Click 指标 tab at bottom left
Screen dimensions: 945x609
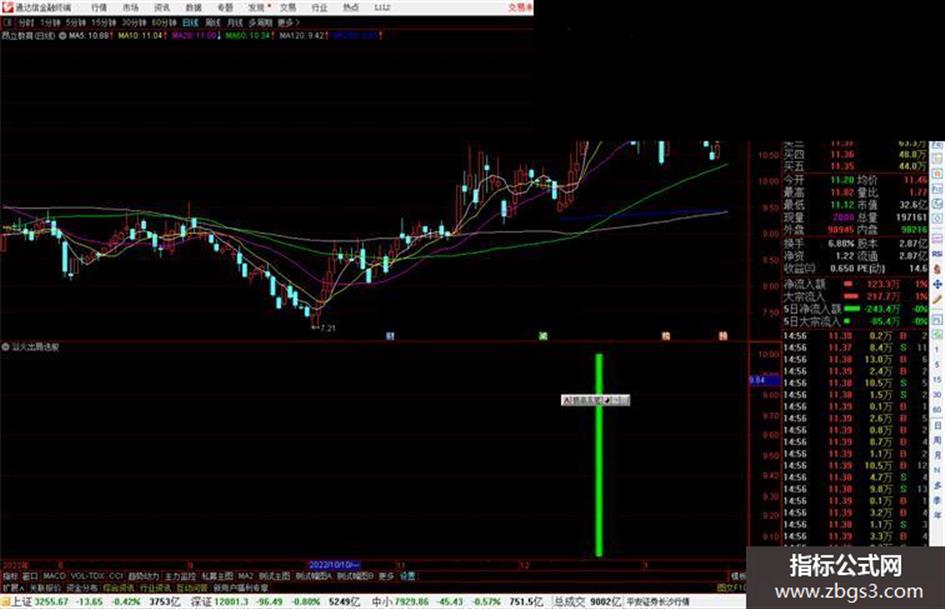click(10, 576)
